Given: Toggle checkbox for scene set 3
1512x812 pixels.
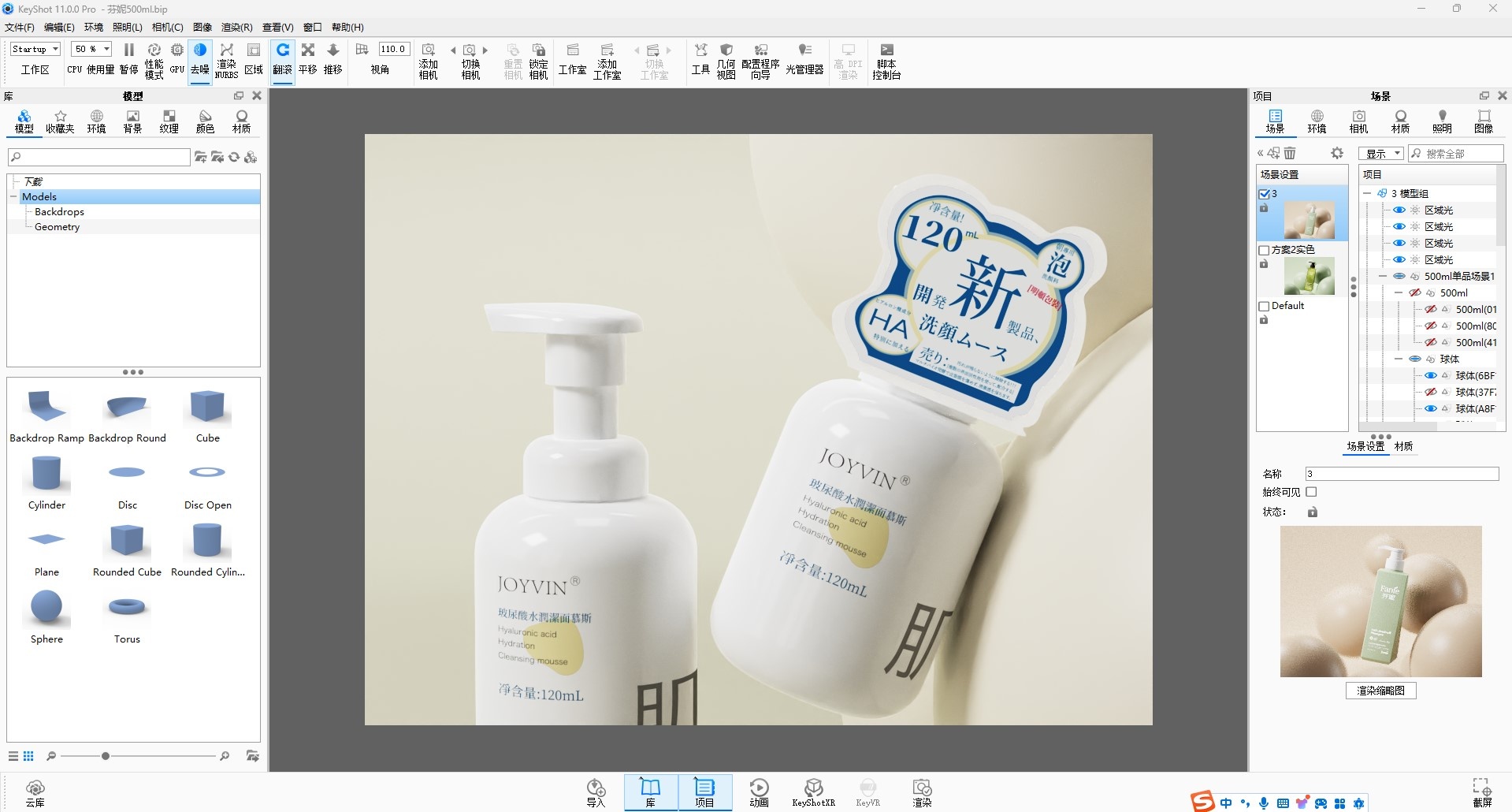Looking at the screenshot, I should pyautogui.click(x=1265, y=193).
